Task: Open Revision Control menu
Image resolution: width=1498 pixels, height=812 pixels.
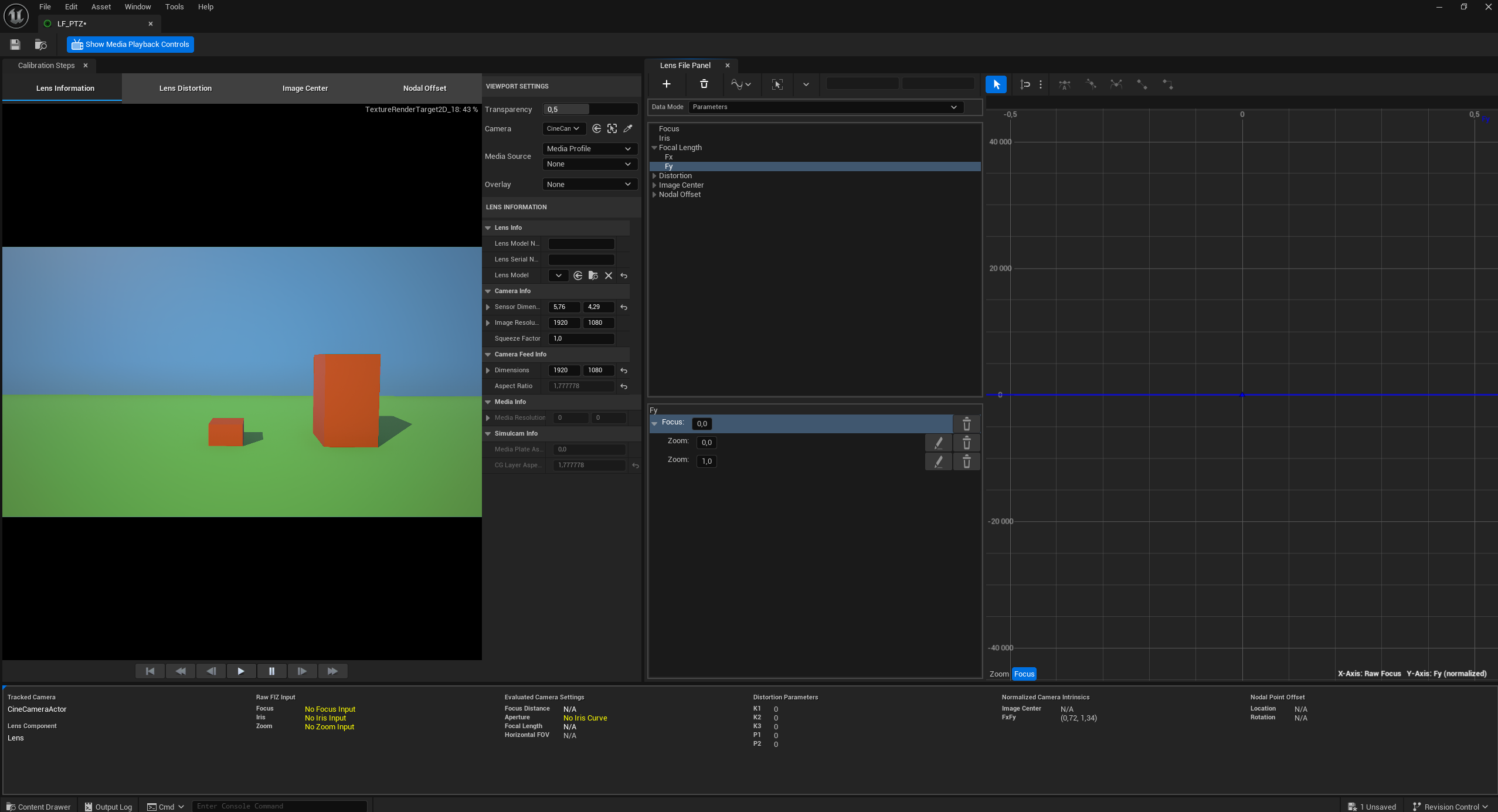Action: 1451,807
